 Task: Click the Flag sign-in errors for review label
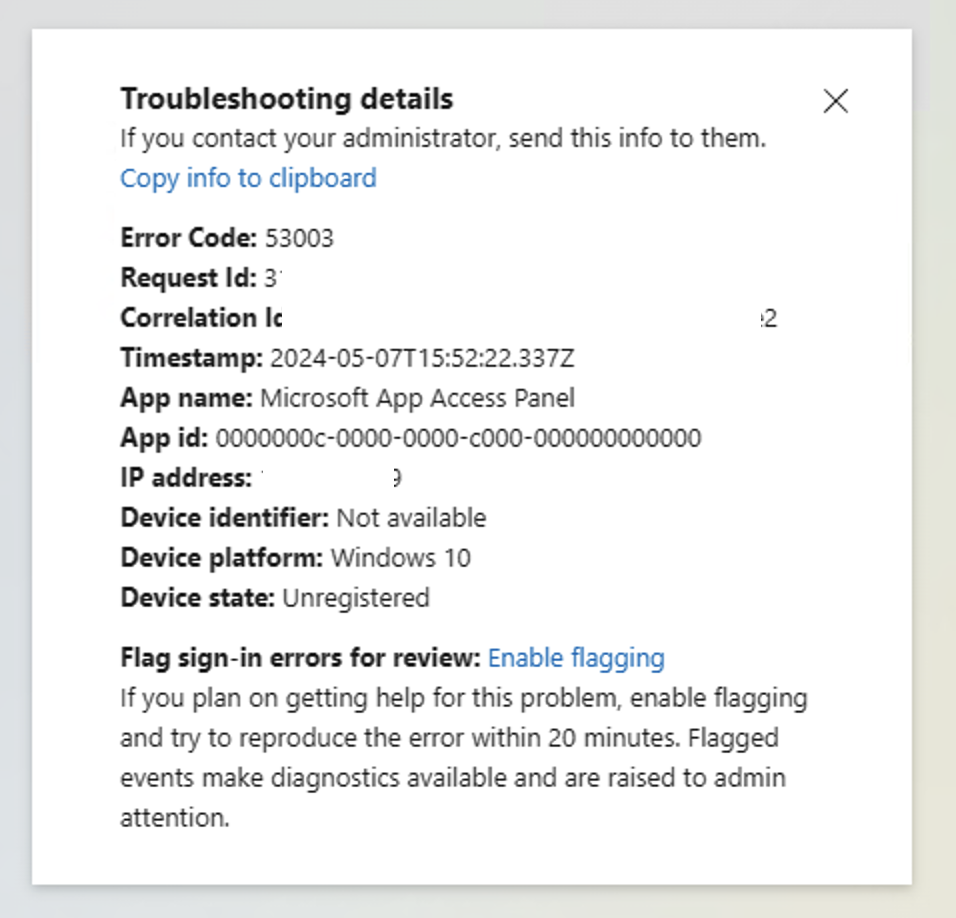pyautogui.click(x=301, y=658)
